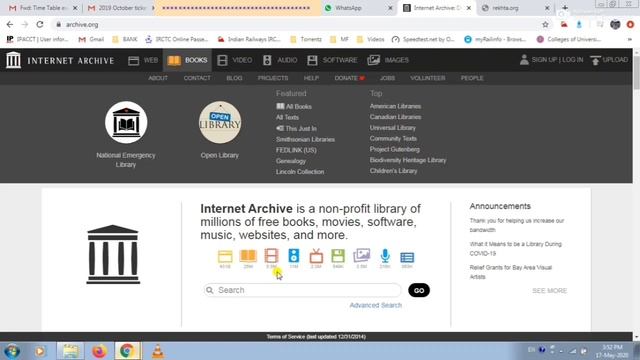Open the Projects link
The height and width of the screenshot is (360, 640).
273,78
